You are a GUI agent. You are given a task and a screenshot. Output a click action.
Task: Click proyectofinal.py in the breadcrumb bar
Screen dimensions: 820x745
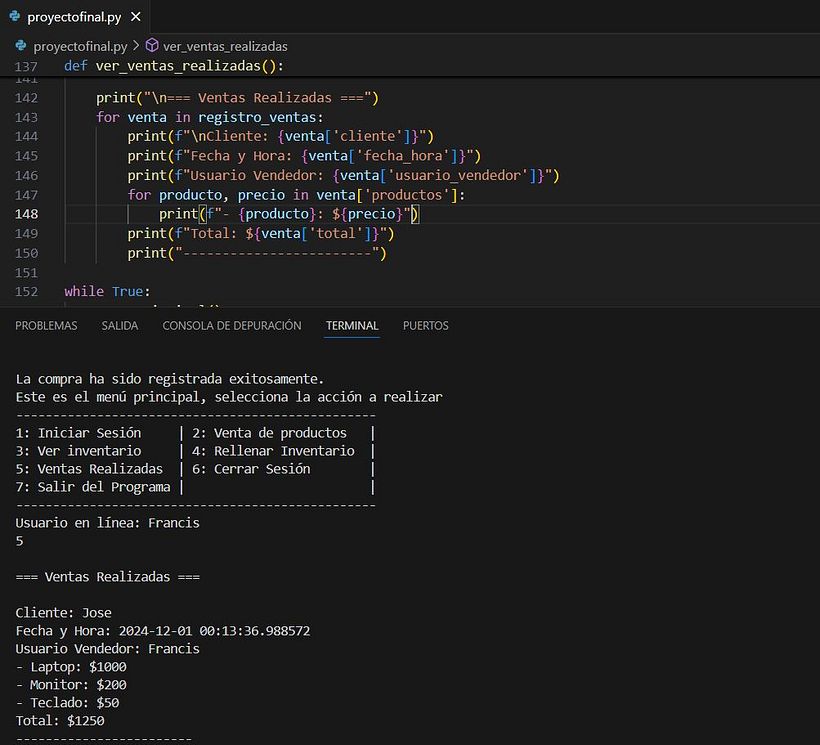(81, 47)
